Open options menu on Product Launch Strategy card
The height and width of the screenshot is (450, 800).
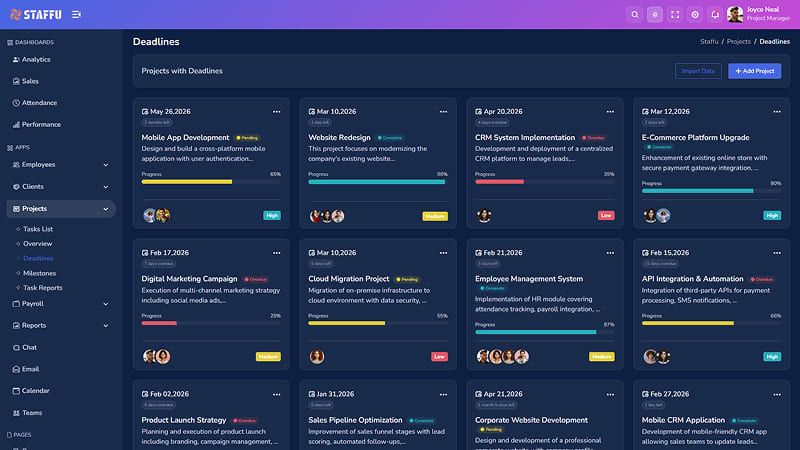(277, 394)
